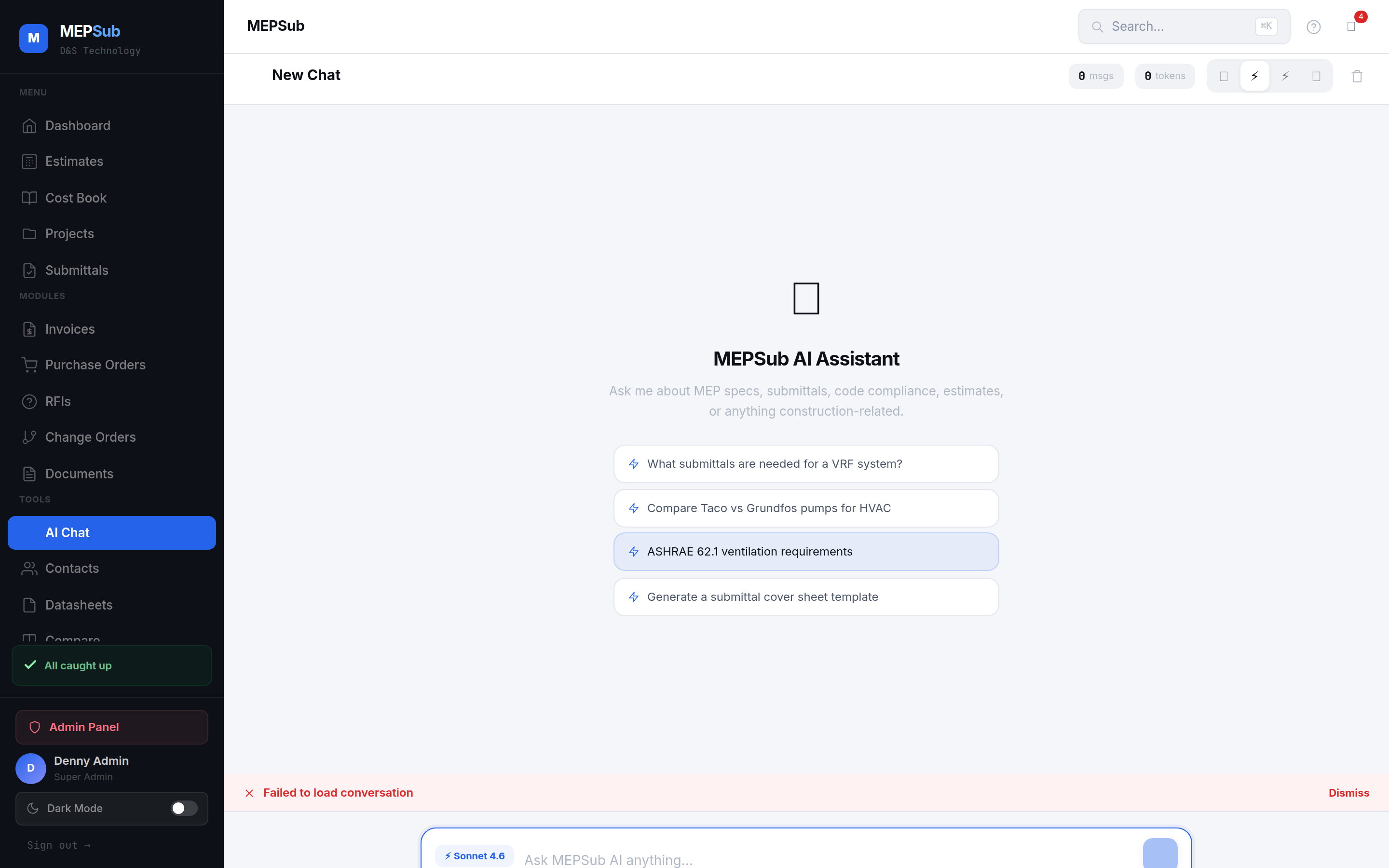
Task: Select the ASHRAE 62.1 ventilation requirements prompt
Action: (x=805, y=551)
